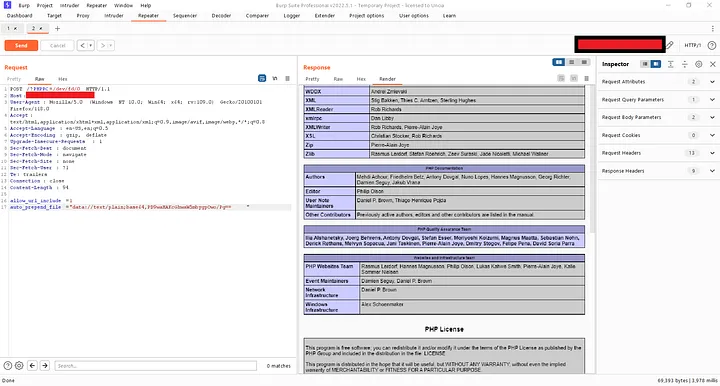This screenshot has width=720, height=386.
Task: Open the forward history dropdown arrow
Action: [111, 45]
